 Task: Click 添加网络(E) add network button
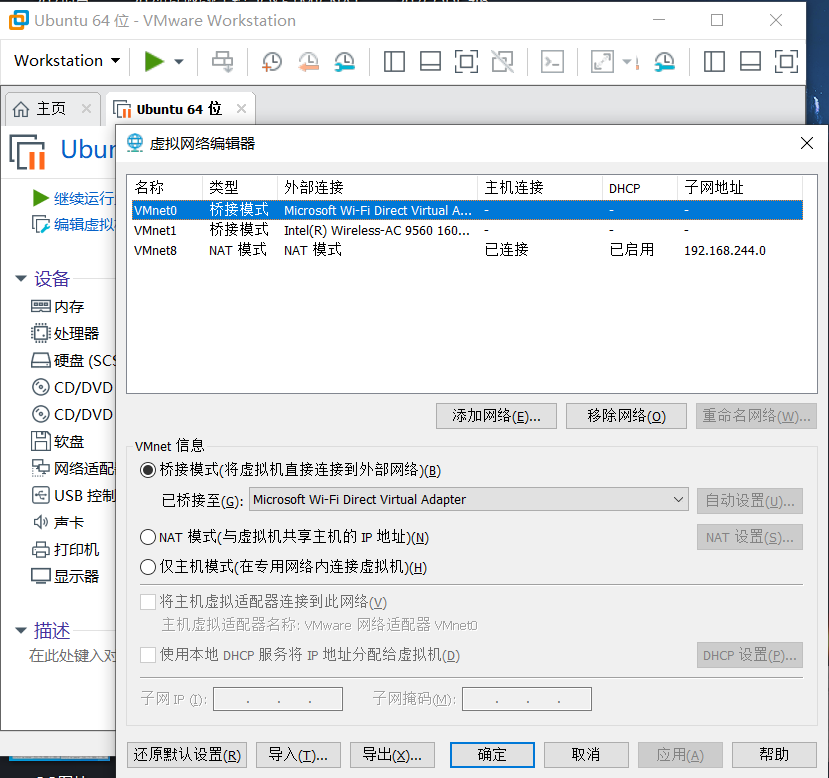pos(496,416)
